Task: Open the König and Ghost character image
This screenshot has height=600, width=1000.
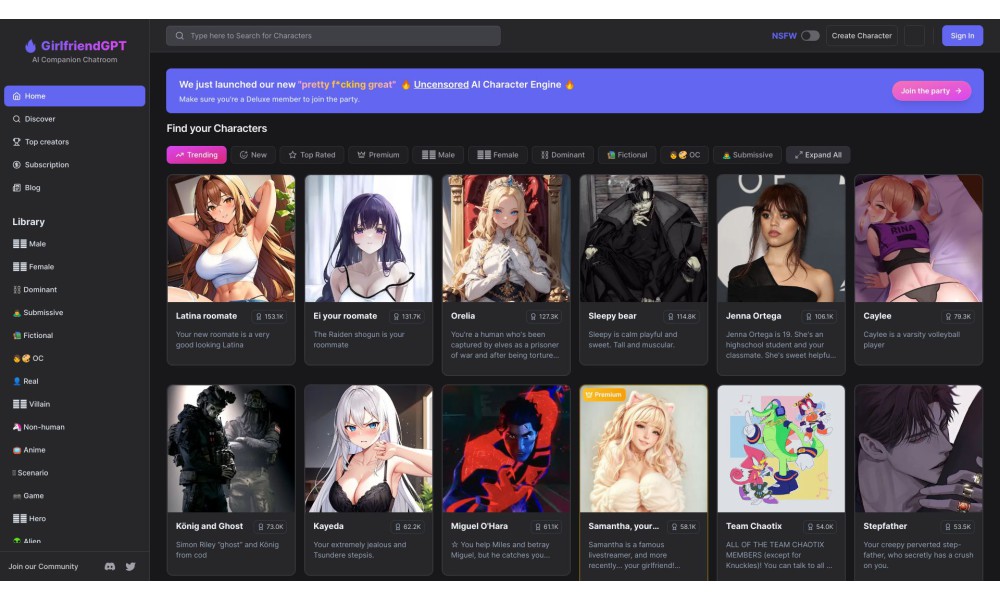Action: coord(231,449)
